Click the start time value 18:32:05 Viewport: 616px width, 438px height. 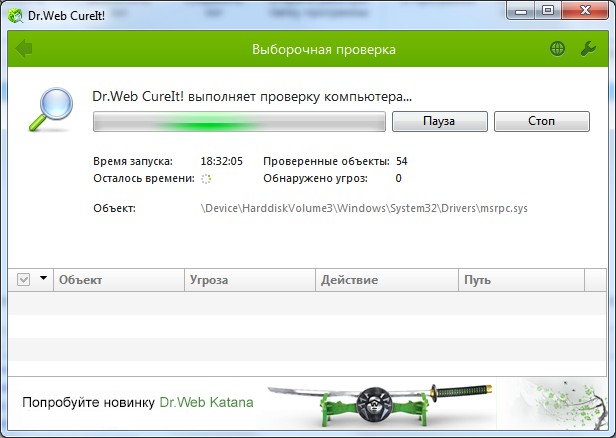[x=222, y=161]
